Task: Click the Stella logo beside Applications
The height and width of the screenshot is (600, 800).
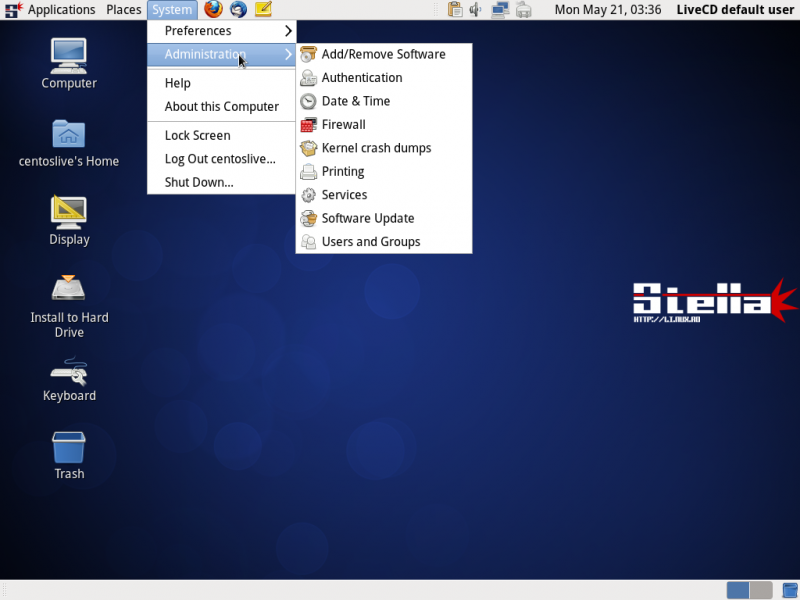Action: click(x=14, y=9)
